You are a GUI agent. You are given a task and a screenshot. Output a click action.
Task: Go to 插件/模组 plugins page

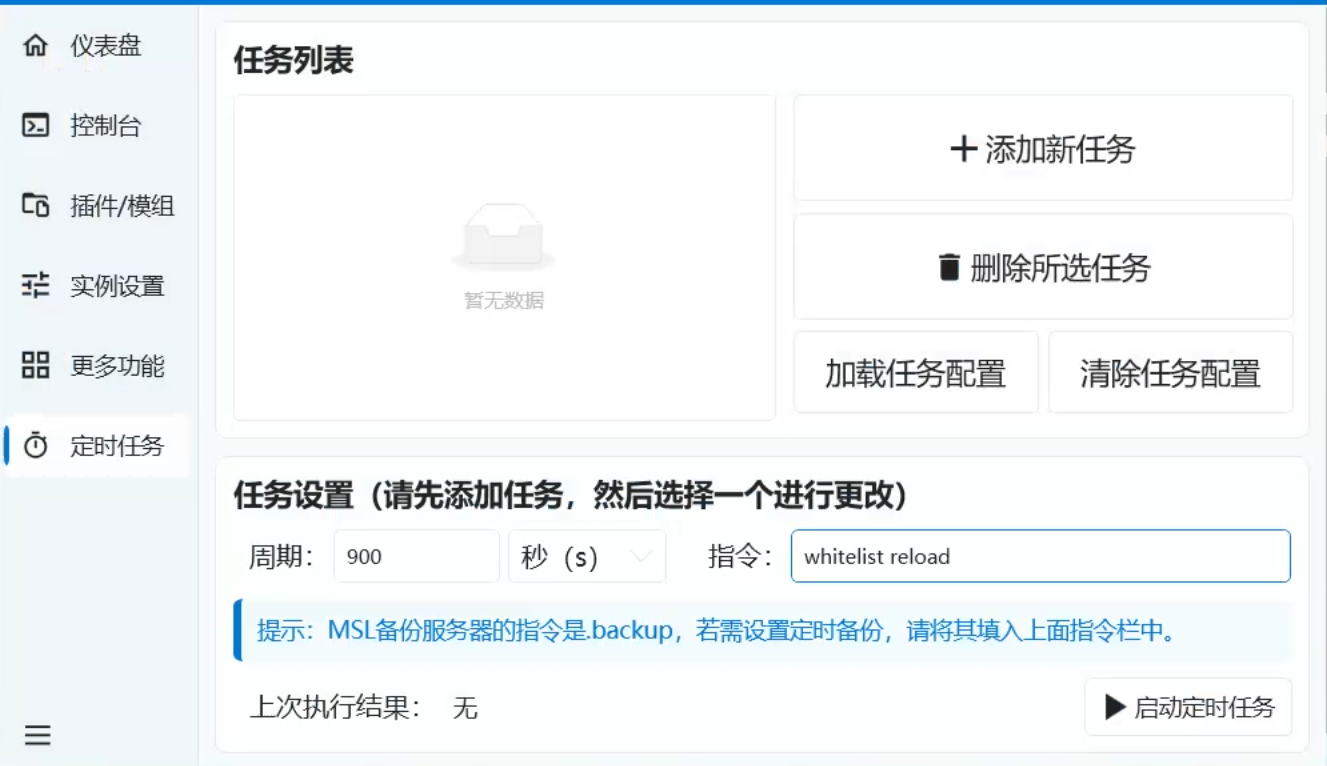coord(96,206)
